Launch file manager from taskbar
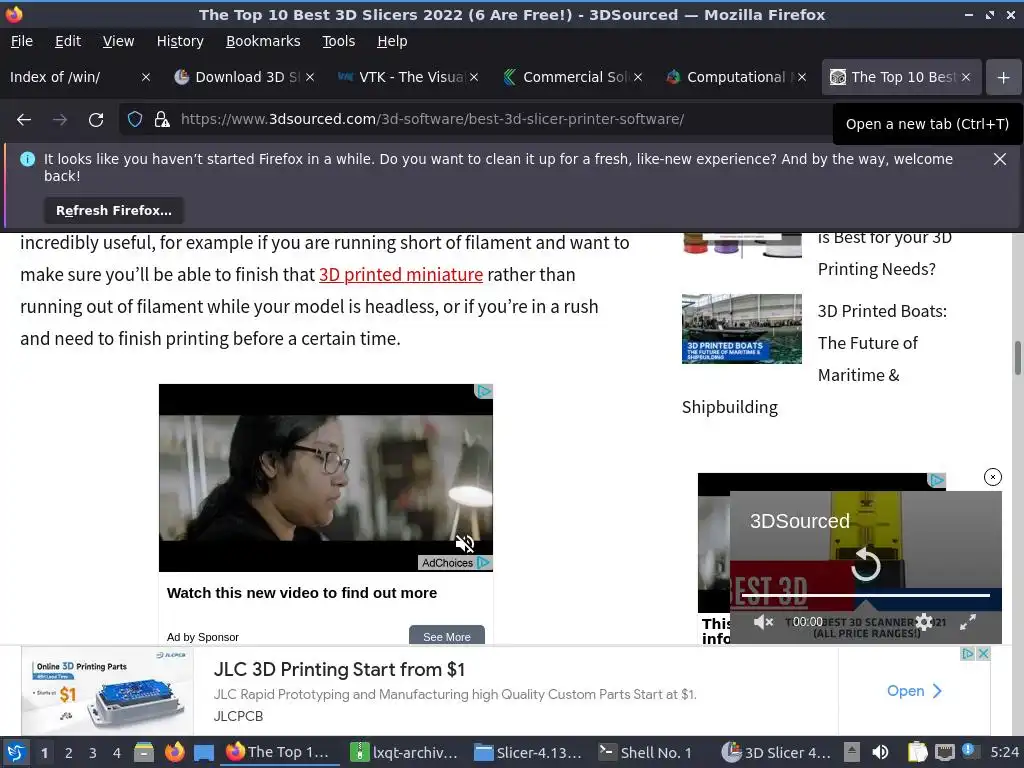Screen dimensions: 1024x768 [144, 752]
